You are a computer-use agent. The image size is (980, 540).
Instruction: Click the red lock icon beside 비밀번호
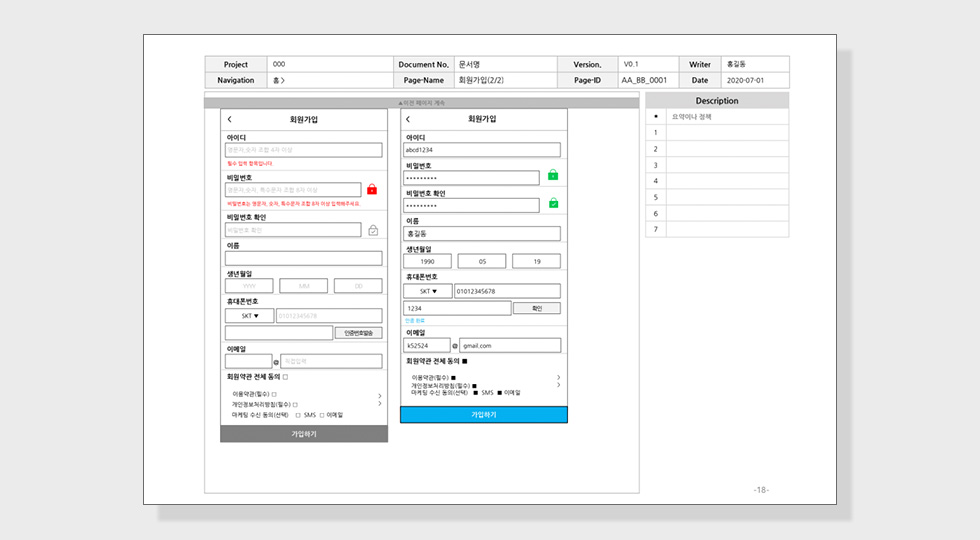pyautogui.click(x=372, y=189)
